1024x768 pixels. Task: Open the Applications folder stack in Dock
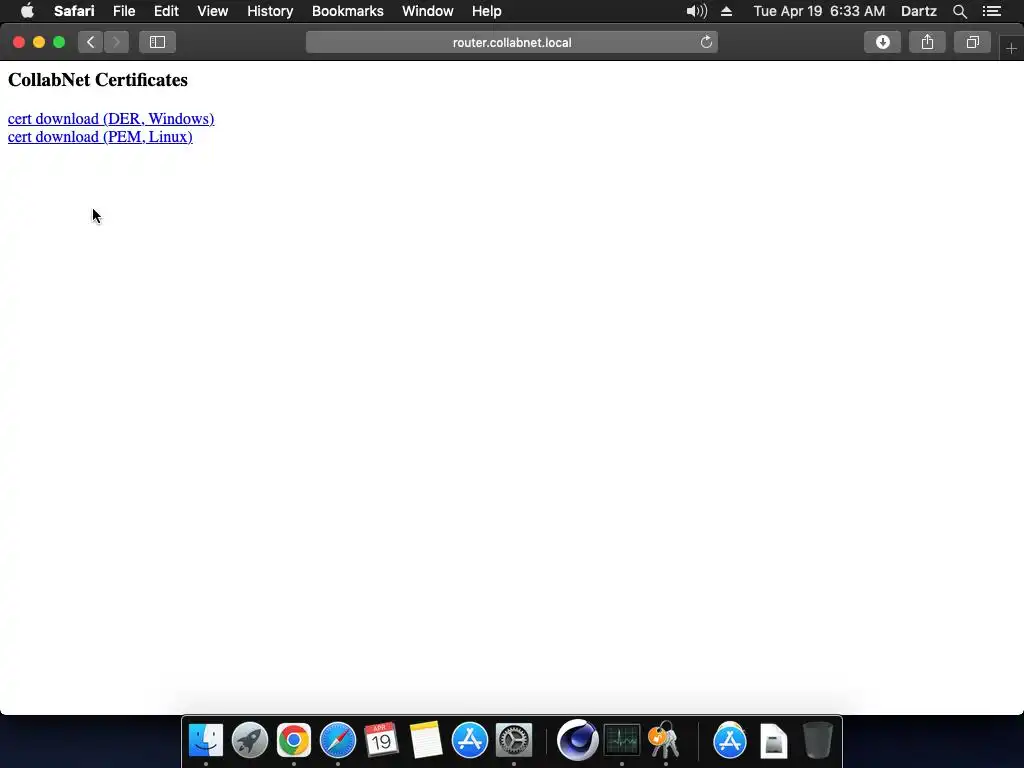[x=729, y=741]
